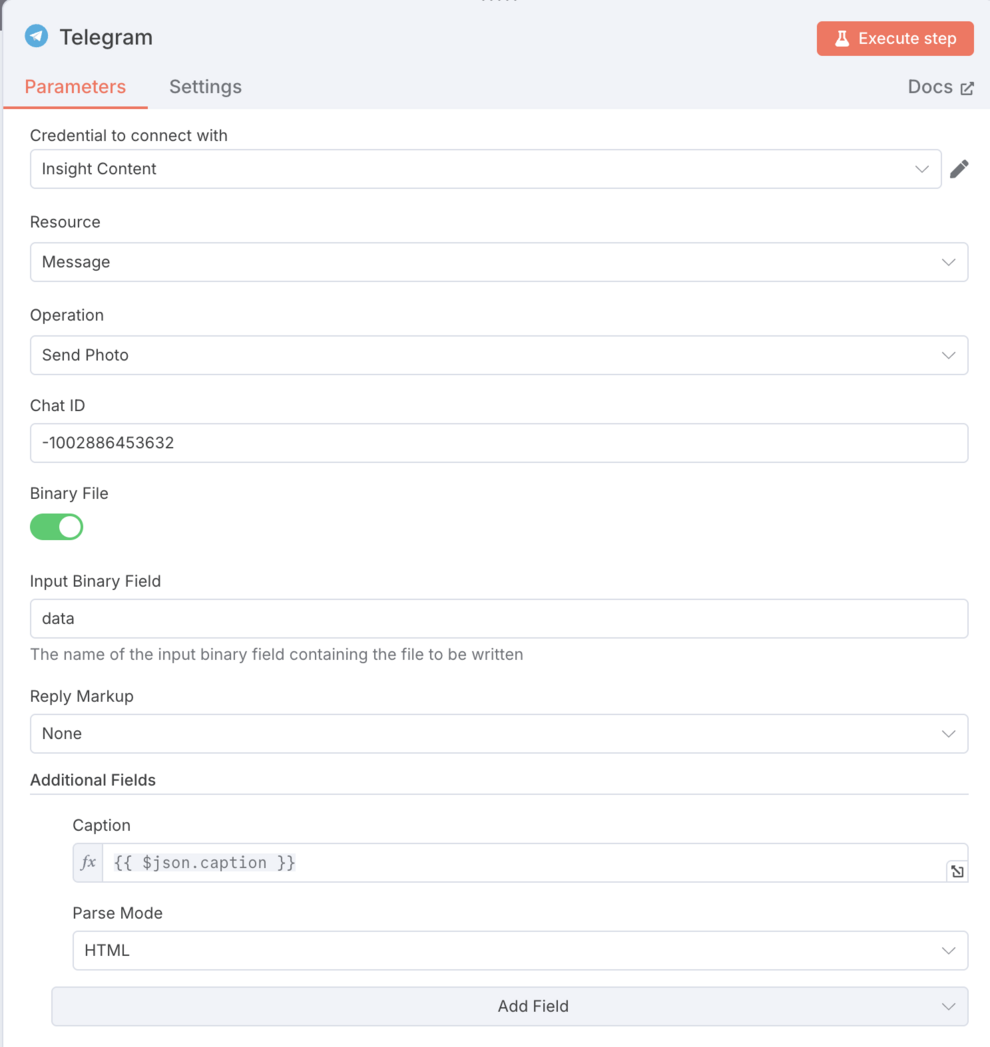Image resolution: width=990 pixels, height=1047 pixels.
Task: Focus the Input Binary Field text box
Action: pyautogui.click(x=498, y=619)
